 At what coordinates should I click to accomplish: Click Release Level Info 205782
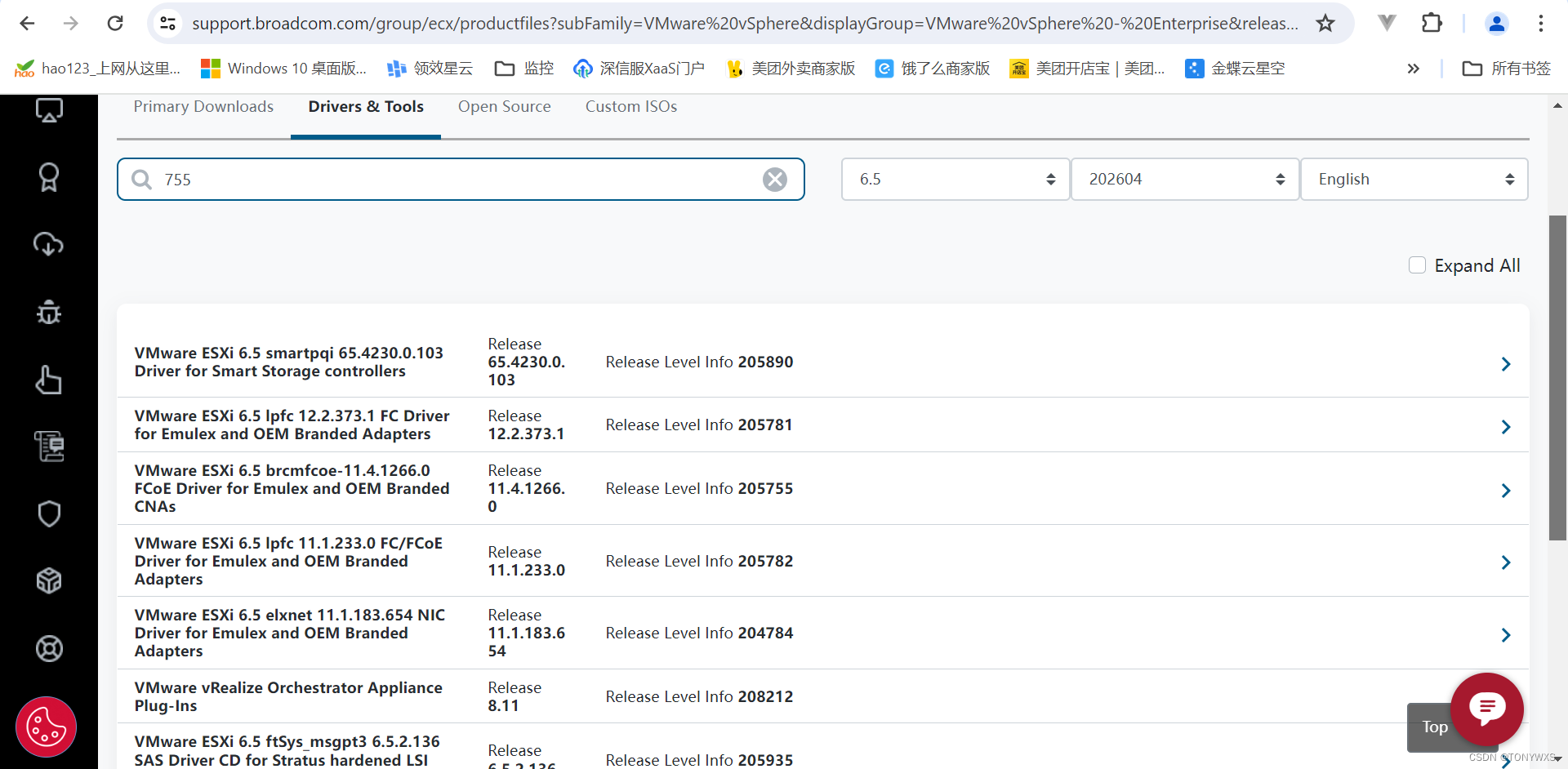click(699, 561)
